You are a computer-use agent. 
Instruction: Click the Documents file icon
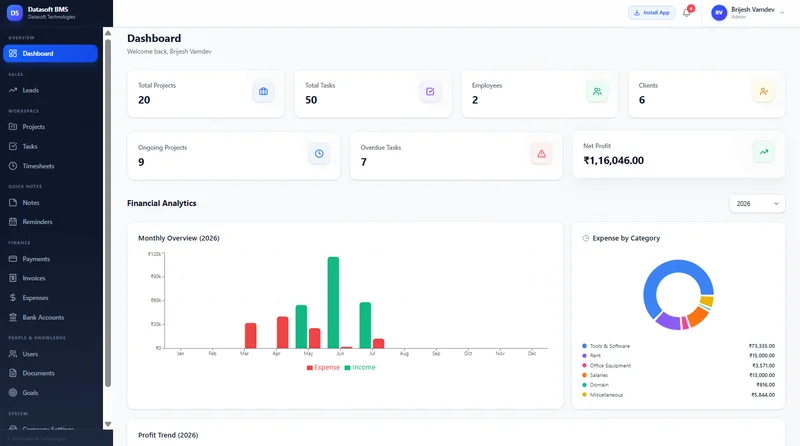[13, 373]
